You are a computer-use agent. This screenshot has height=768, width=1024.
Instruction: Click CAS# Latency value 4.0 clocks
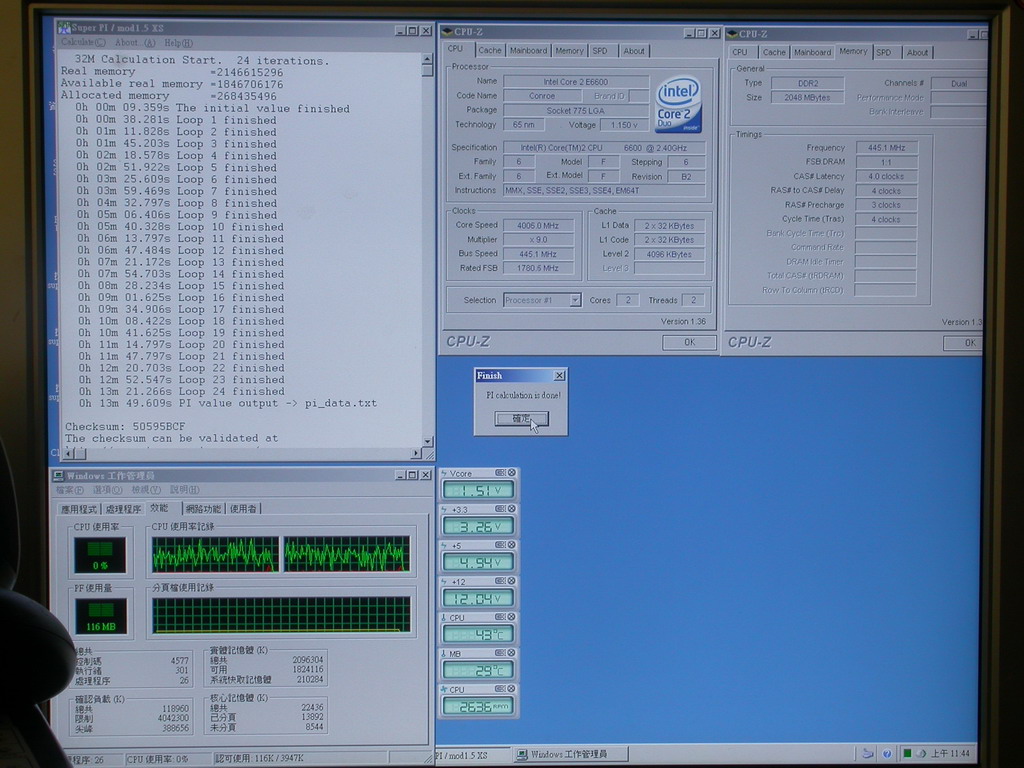coord(886,176)
